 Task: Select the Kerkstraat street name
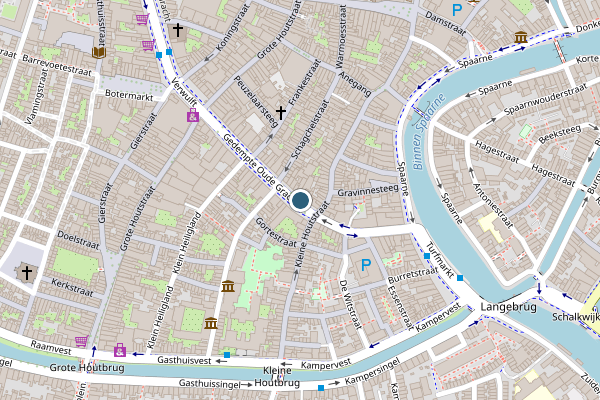(72, 287)
